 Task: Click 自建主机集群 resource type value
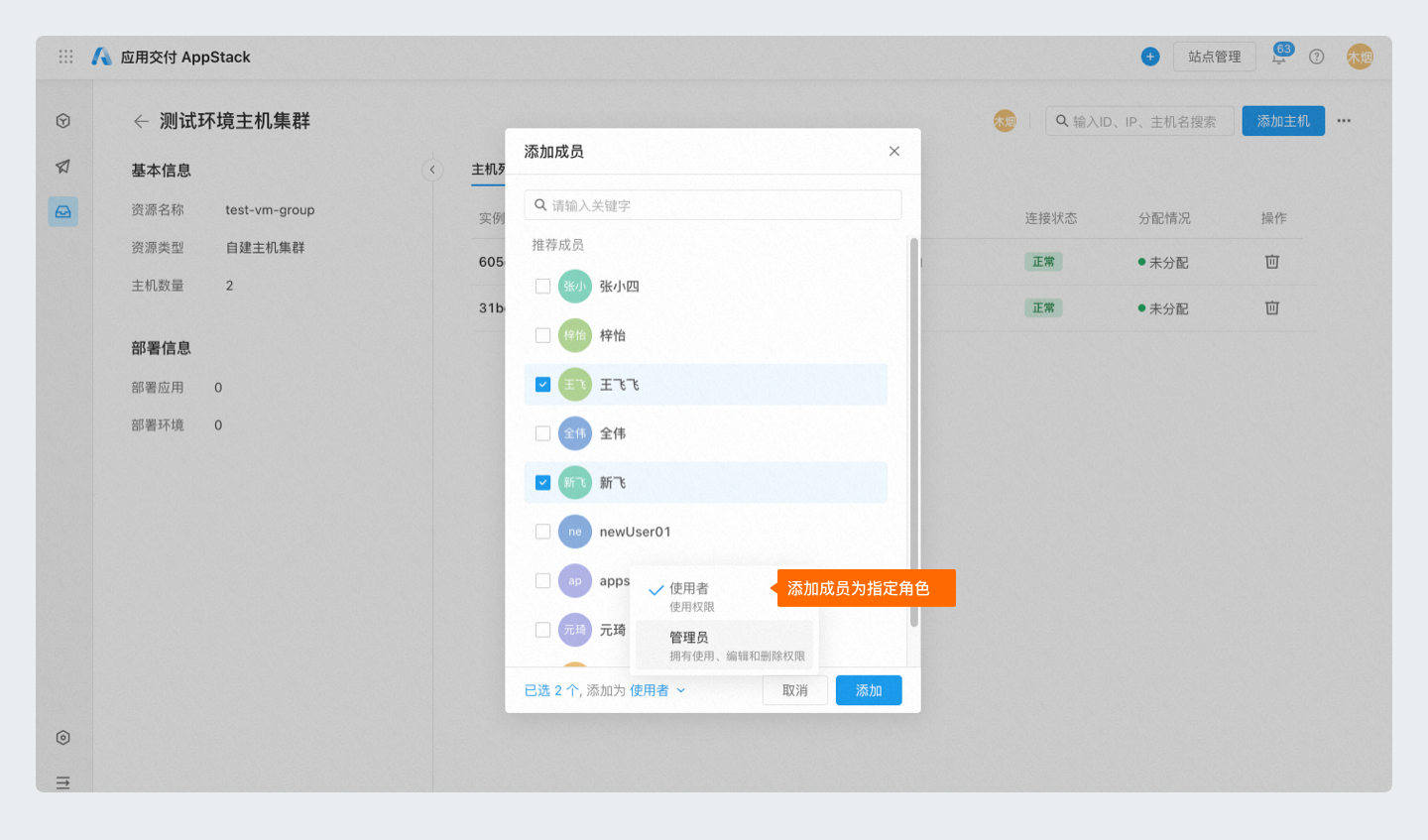(265, 248)
